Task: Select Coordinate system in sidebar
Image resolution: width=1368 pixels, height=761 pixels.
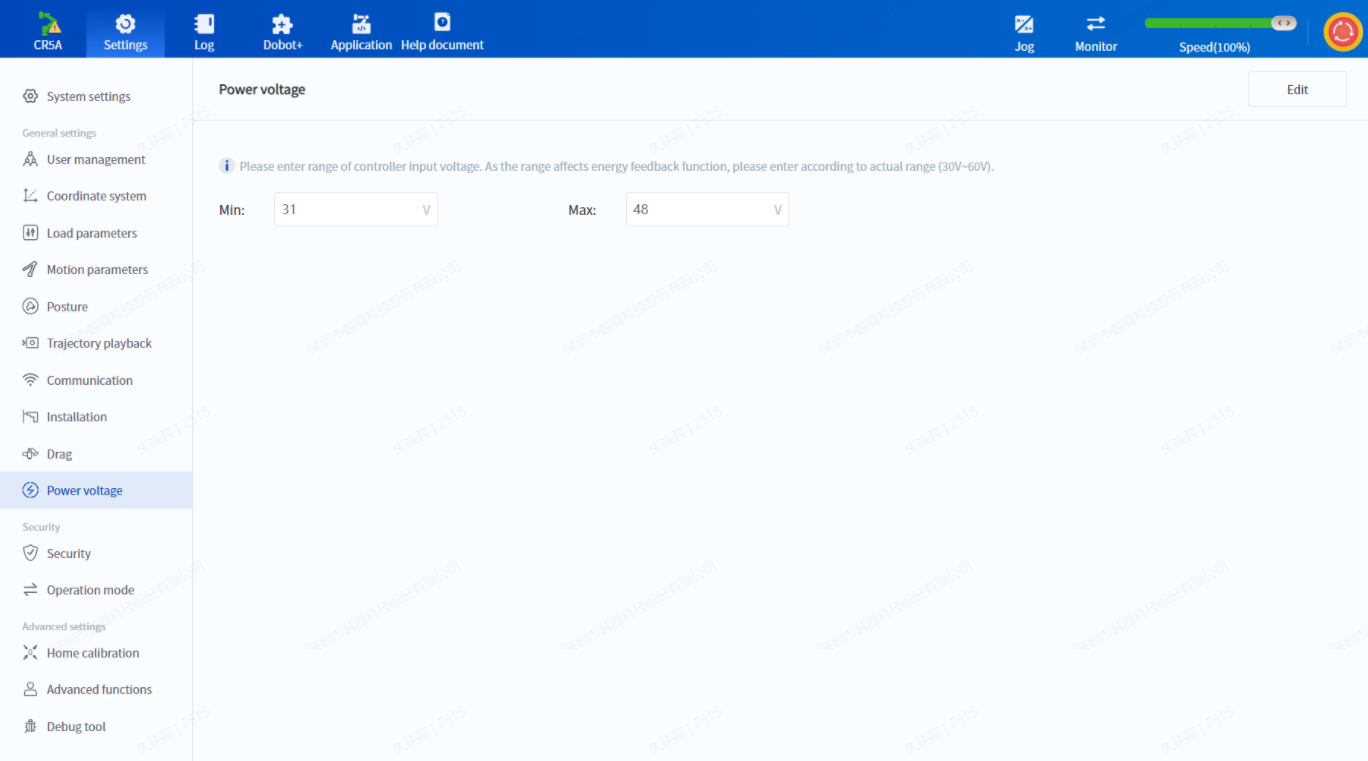Action: 96,196
